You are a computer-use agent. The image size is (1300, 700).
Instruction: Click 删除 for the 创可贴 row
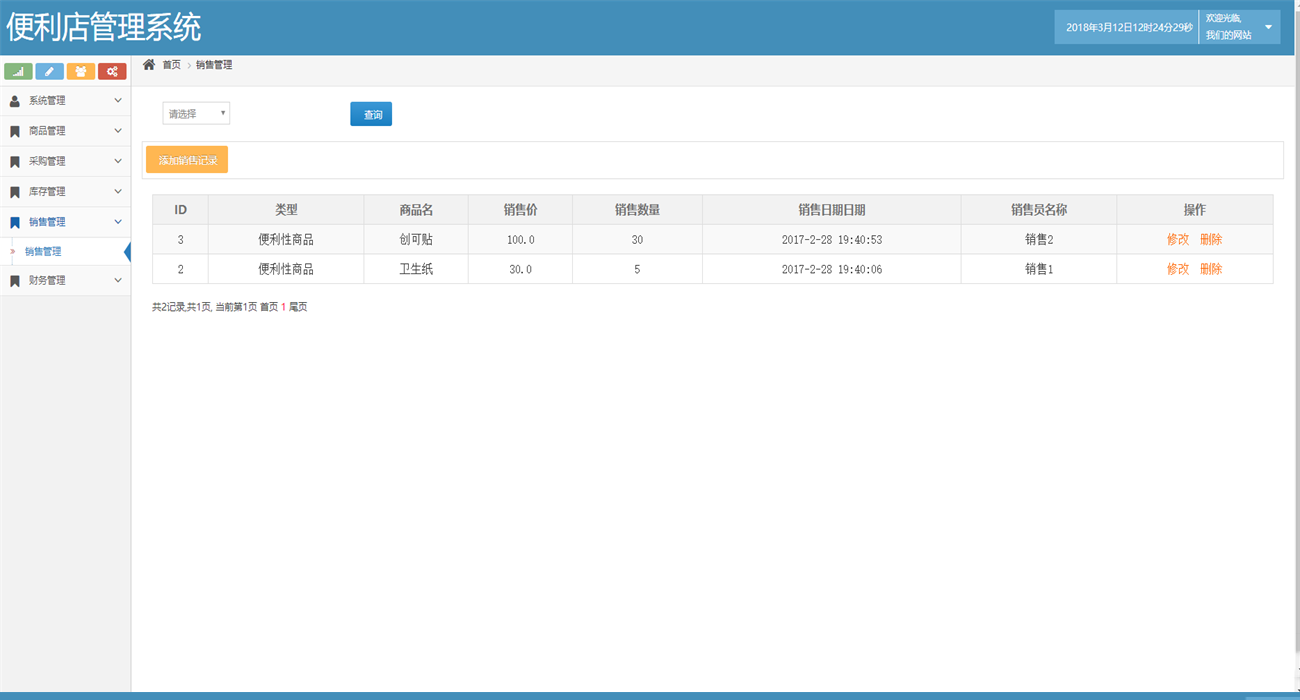point(1211,240)
